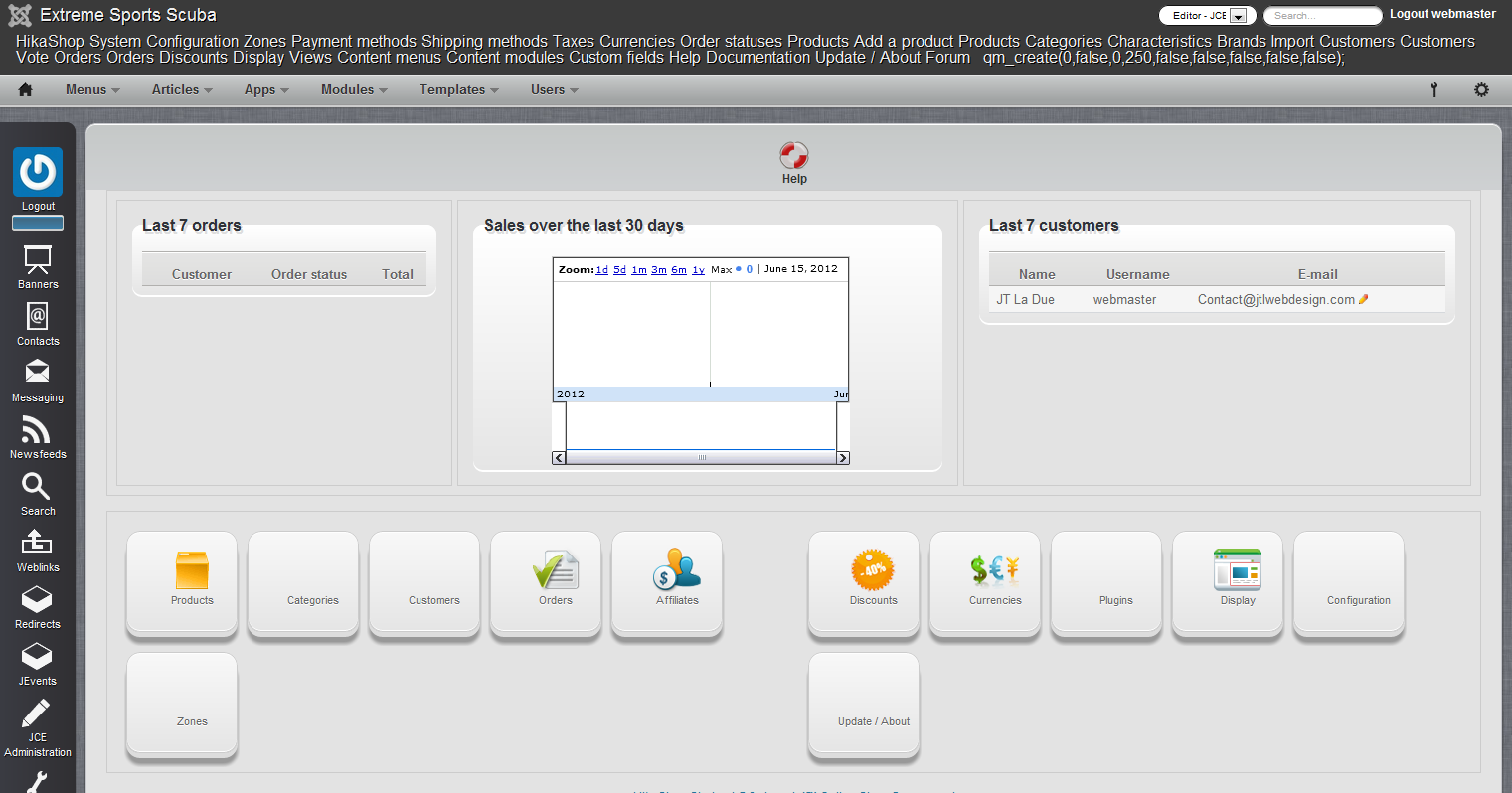Select Order statuses in the HikaShop menu text
Screen dimensions: 1512x793
point(732,42)
